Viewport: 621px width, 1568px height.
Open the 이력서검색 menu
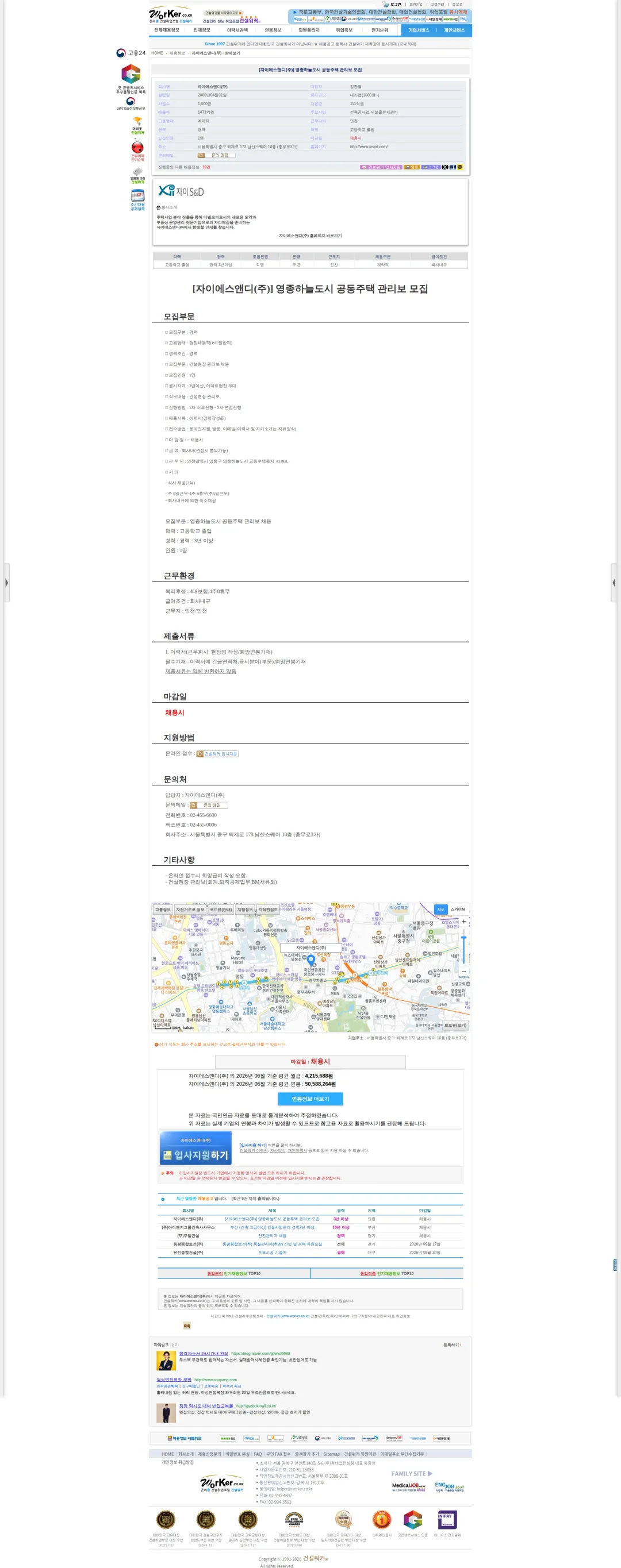point(237,30)
